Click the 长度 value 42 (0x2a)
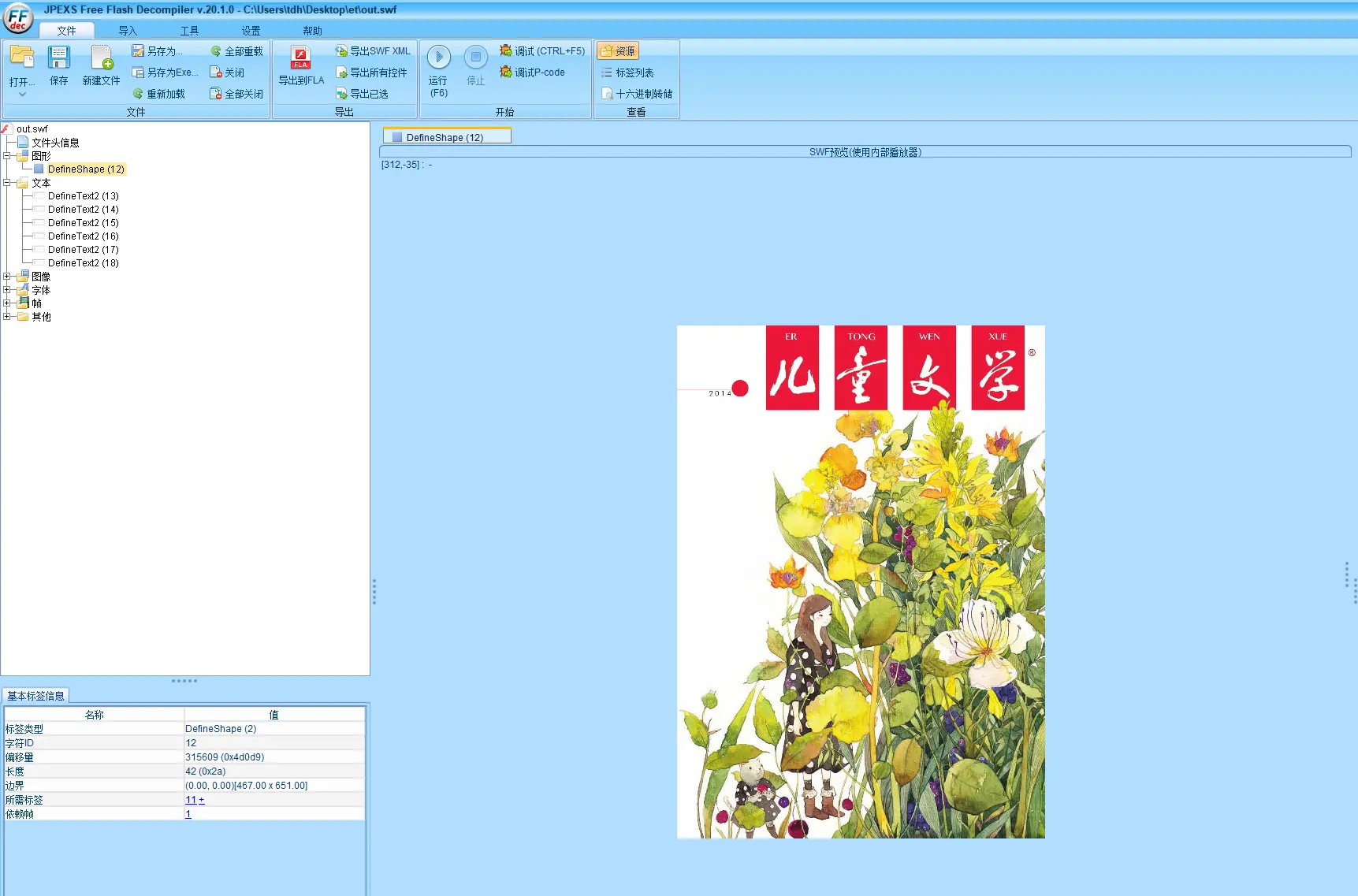The image size is (1358, 896). [205, 771]
